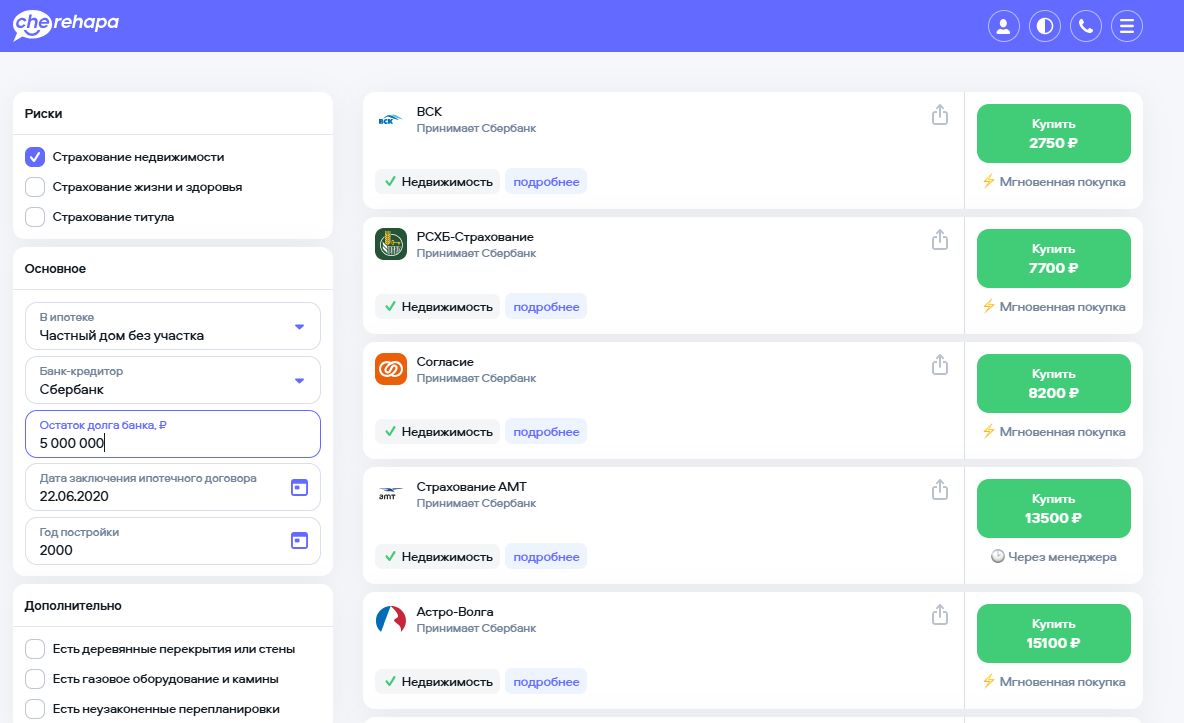Click Мгновенная покупка label under Согласие

pos(1062,432)
